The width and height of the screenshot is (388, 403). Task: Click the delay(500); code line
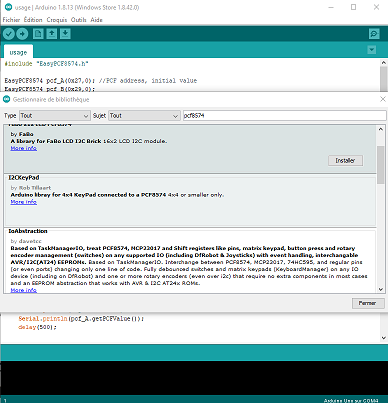coord(37,327)
